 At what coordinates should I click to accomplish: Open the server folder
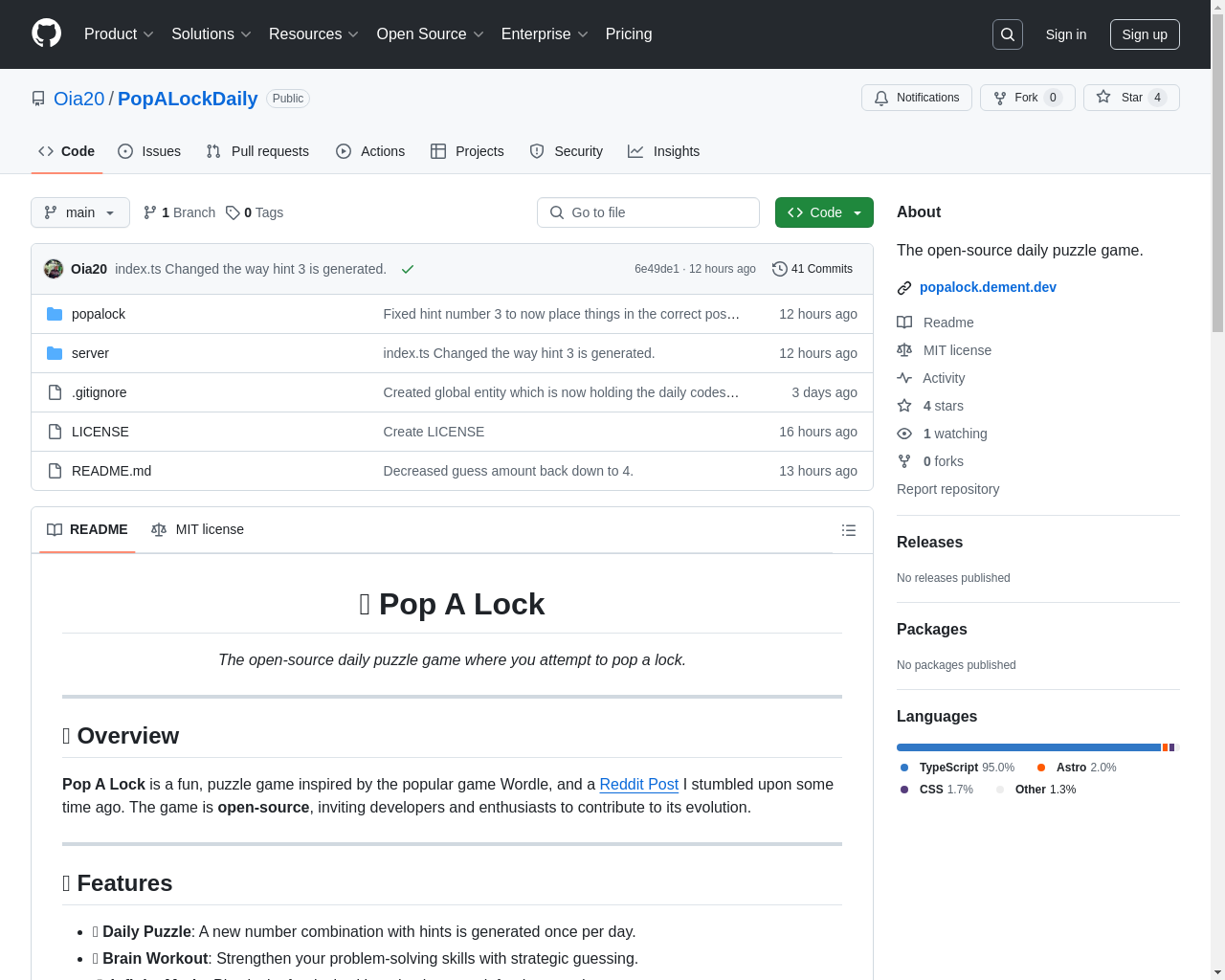tap(90, 353)
